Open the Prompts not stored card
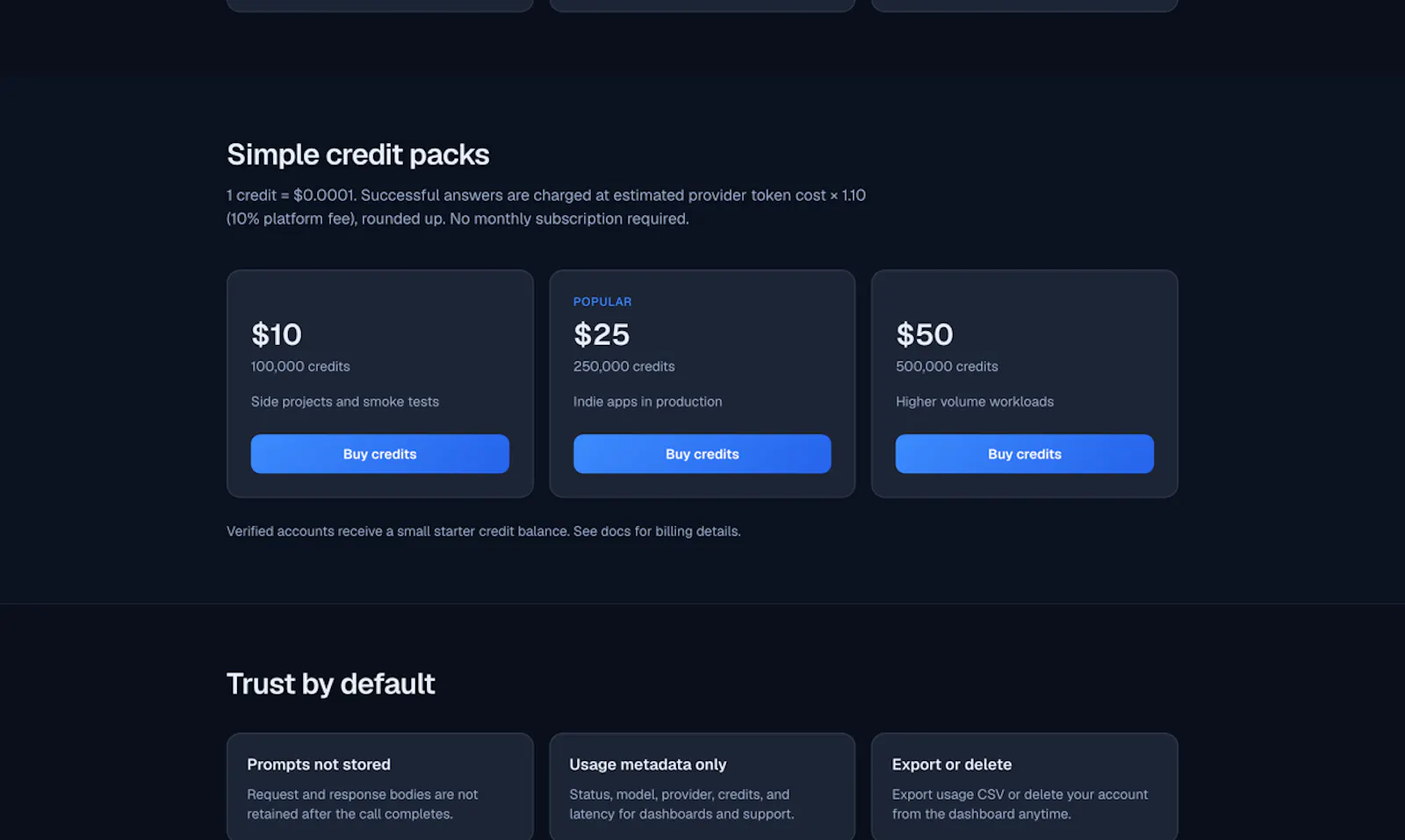 pyautogui.click(x=379, y=786)
